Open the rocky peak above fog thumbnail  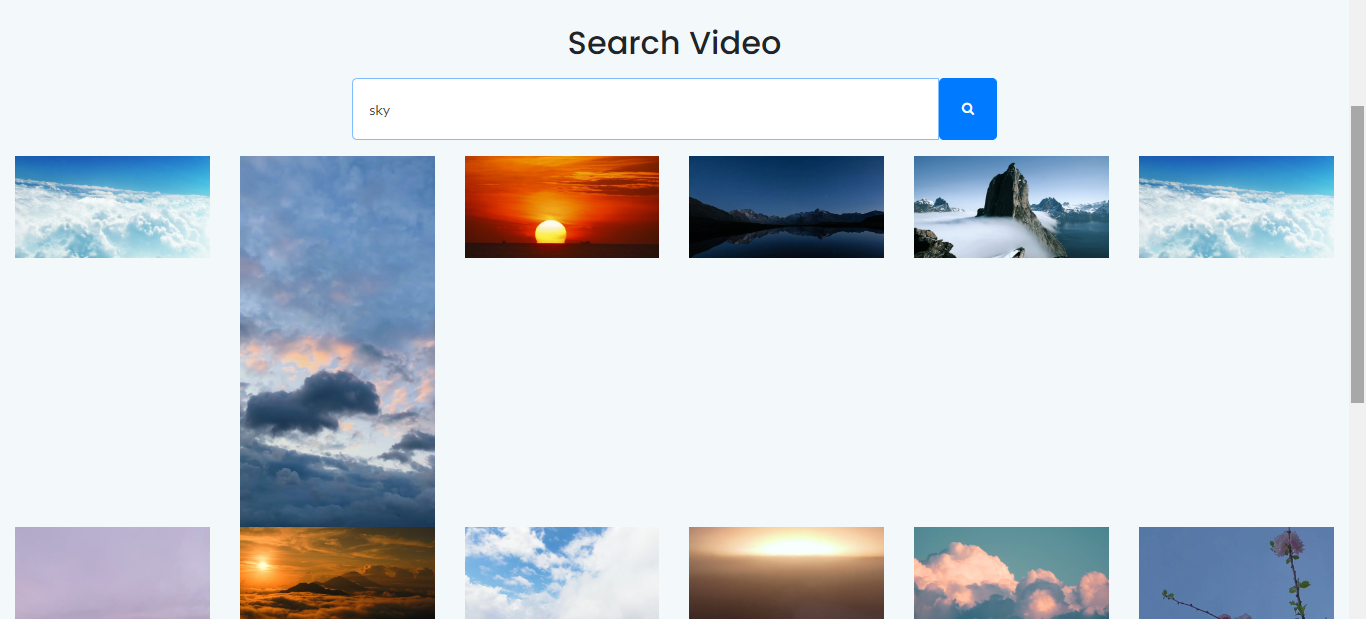coord(1011,207)
